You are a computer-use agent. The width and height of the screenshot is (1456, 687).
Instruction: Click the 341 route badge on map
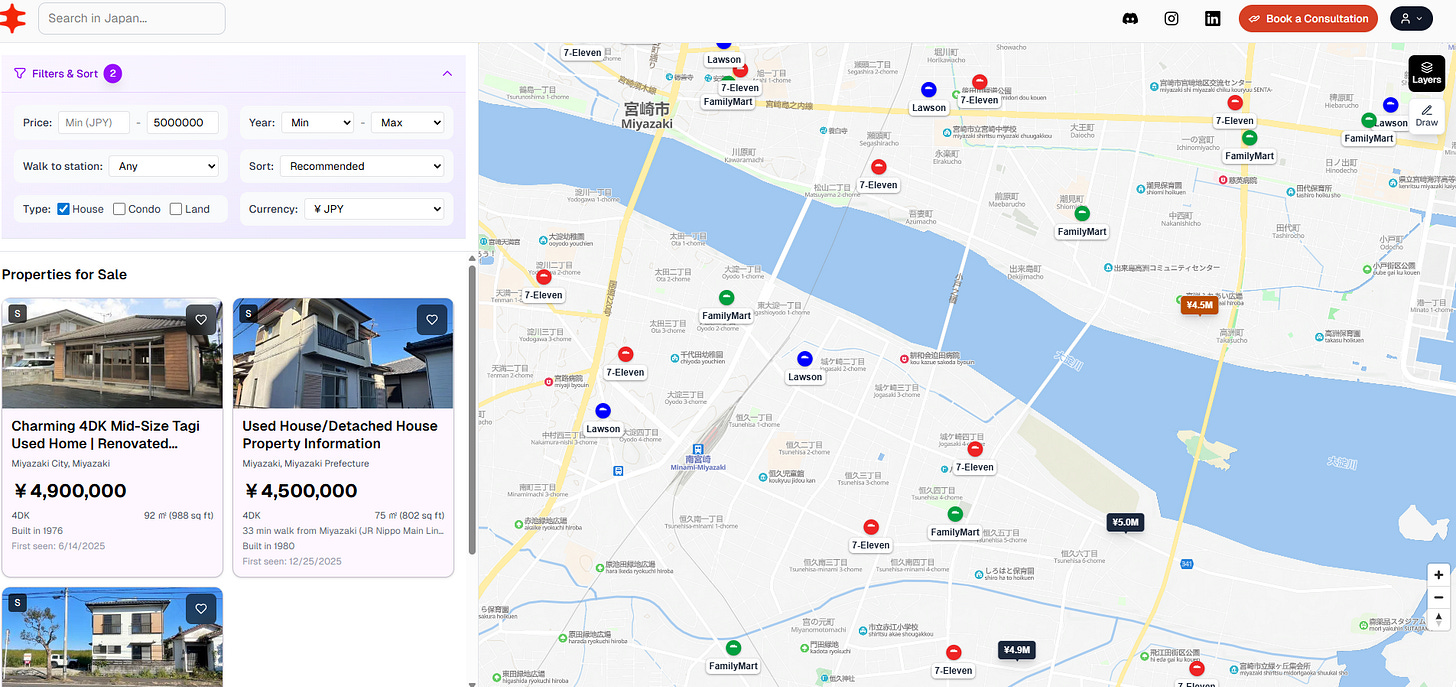pyautogui.click(x=1187, y=565)
